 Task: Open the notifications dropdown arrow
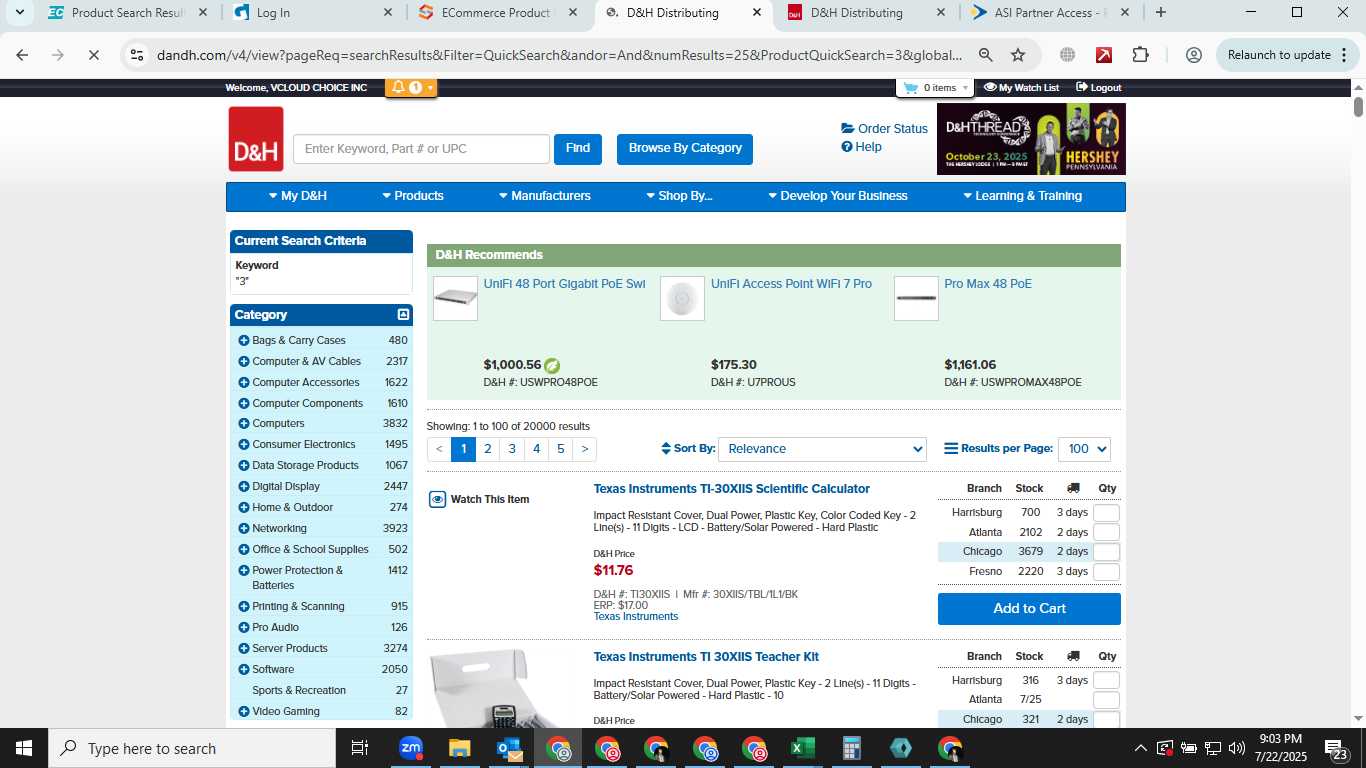click(431, 87)
